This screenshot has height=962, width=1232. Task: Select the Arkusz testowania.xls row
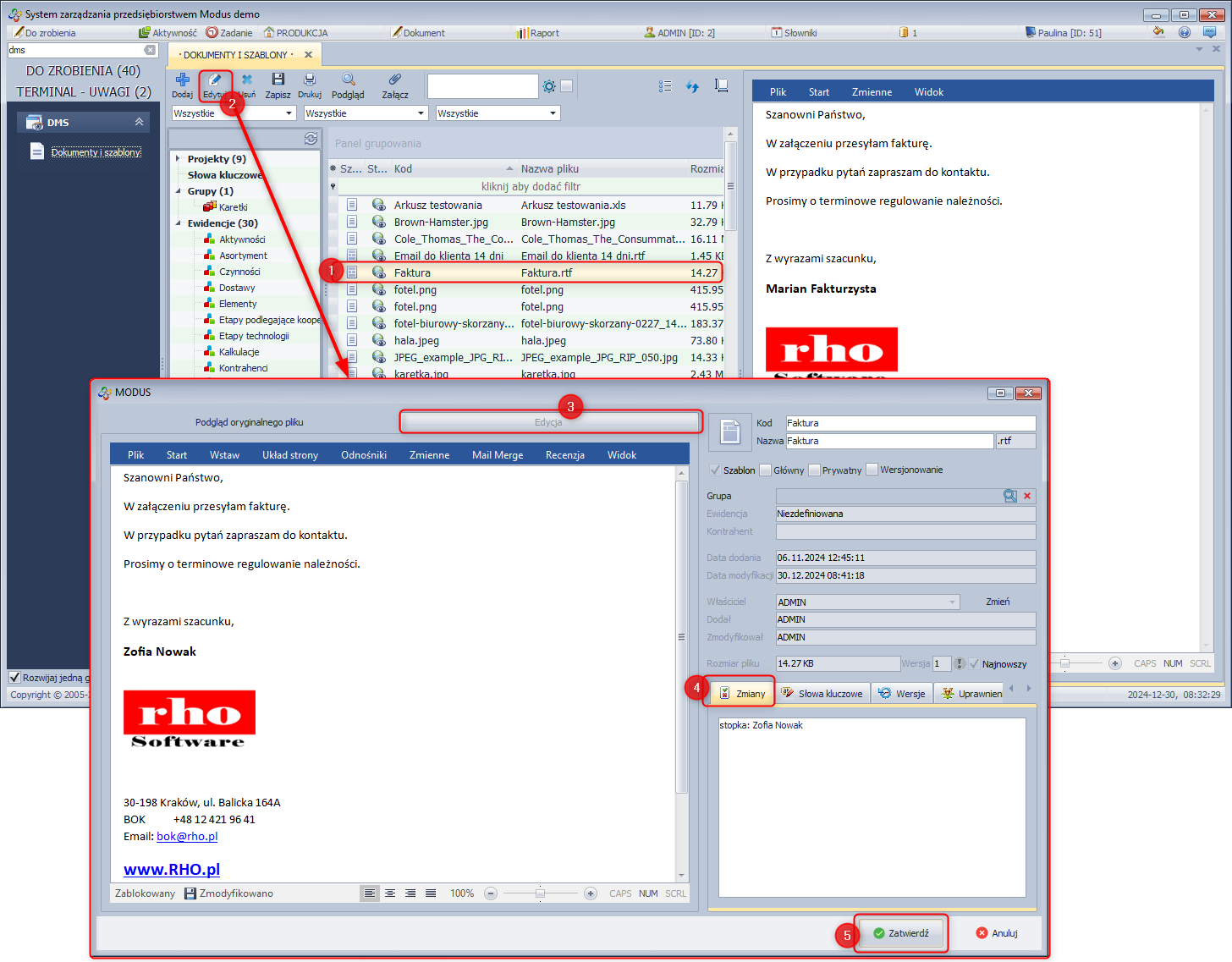[531, 206]
